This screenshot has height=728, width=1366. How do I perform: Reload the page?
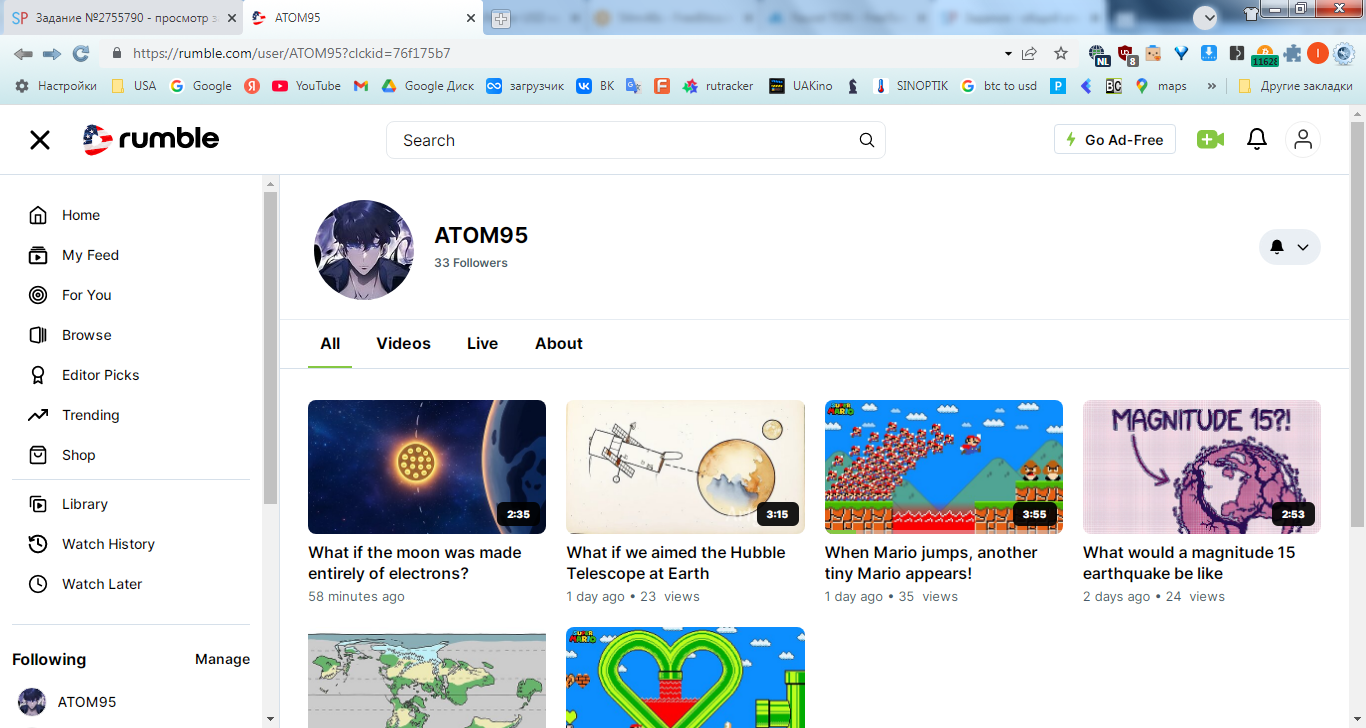pyautogui.click(x=81, y=53)
